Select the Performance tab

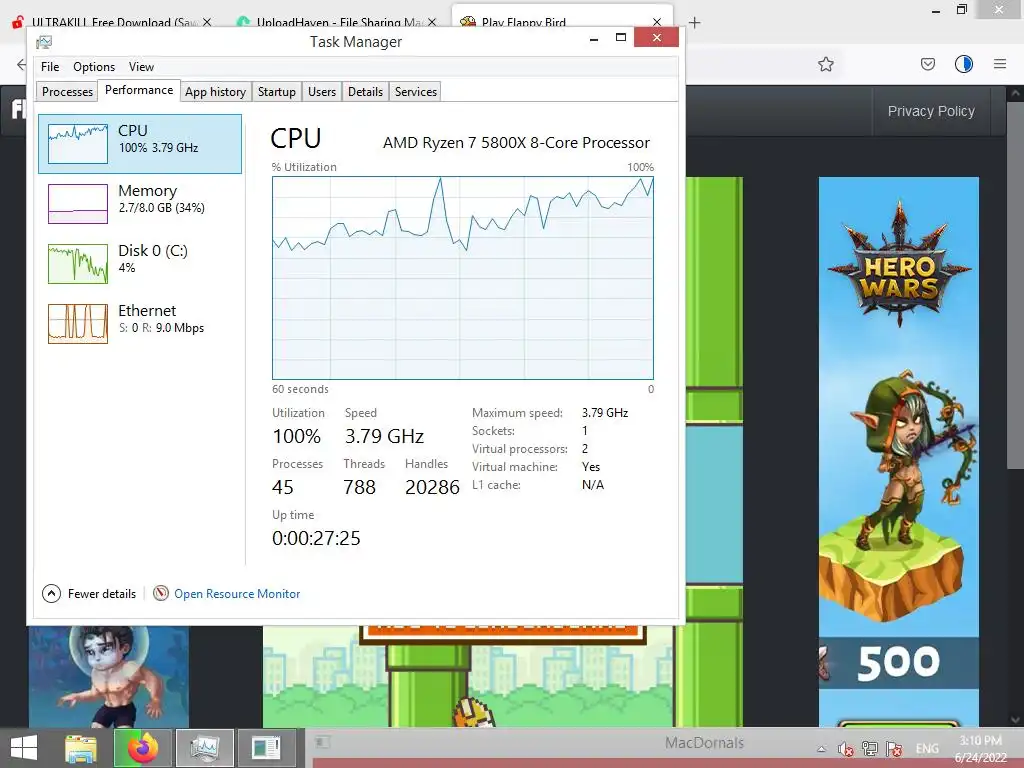139,90
